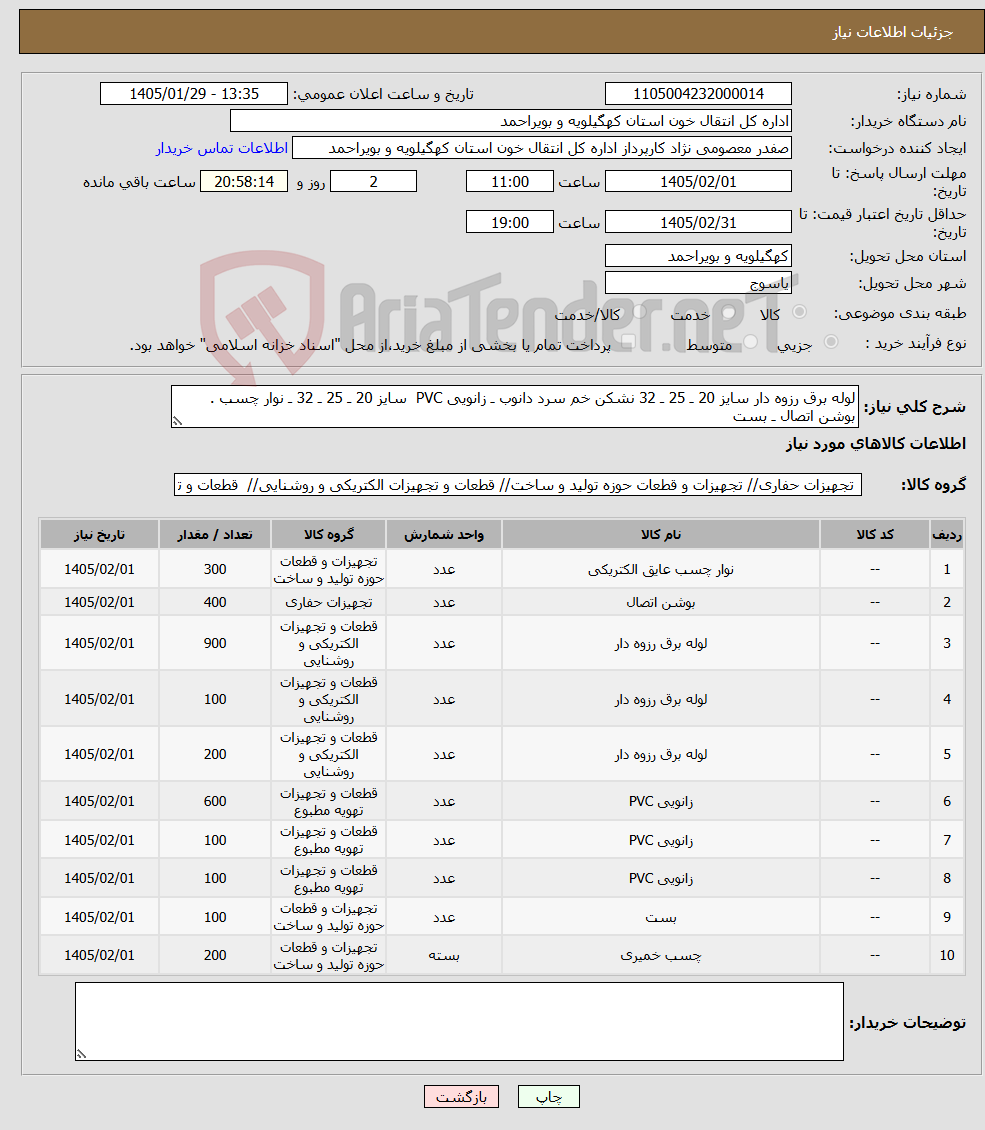Viewport: 985px width, 1130px height.
Task: Click the delivery province field
Action: click(x=698, y=256)
